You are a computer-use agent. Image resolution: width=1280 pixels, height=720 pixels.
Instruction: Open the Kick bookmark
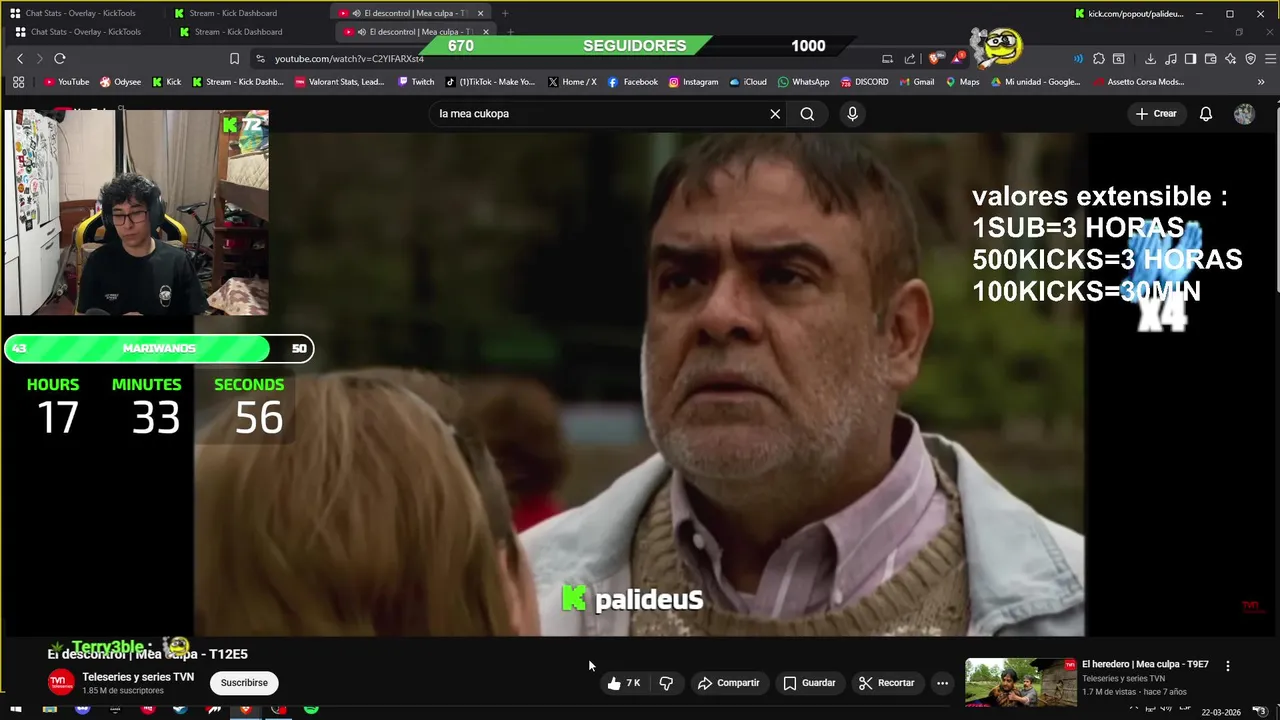coord(167,82)
